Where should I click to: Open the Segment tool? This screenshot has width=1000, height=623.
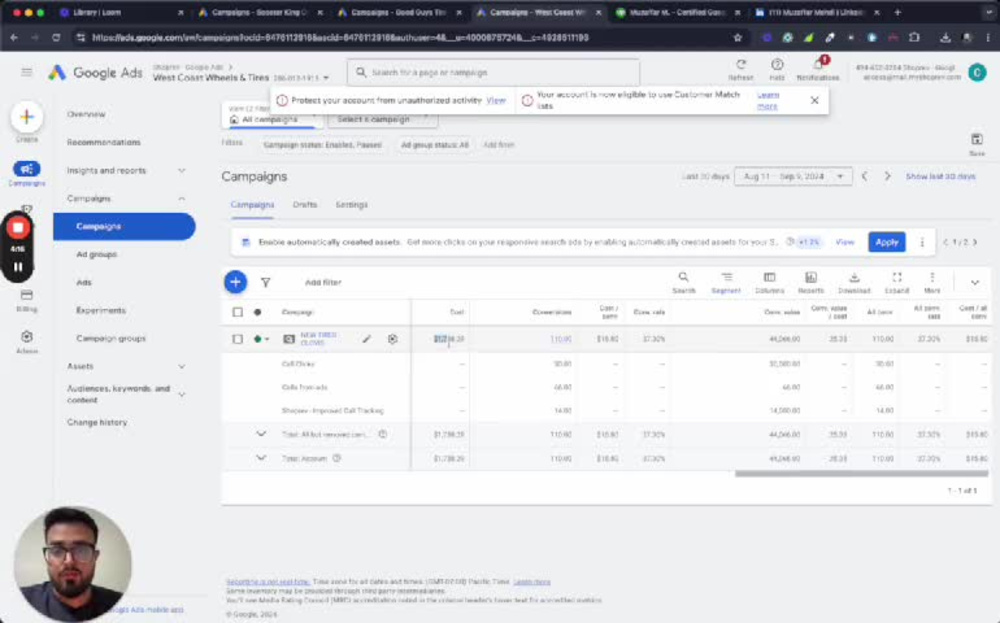[726, 282]
